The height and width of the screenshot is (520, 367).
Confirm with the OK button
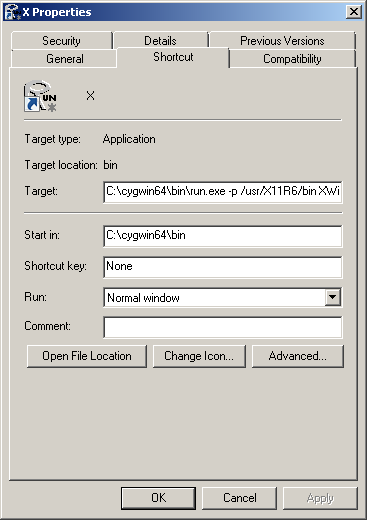pyautogui.click(x=158, y=498)
